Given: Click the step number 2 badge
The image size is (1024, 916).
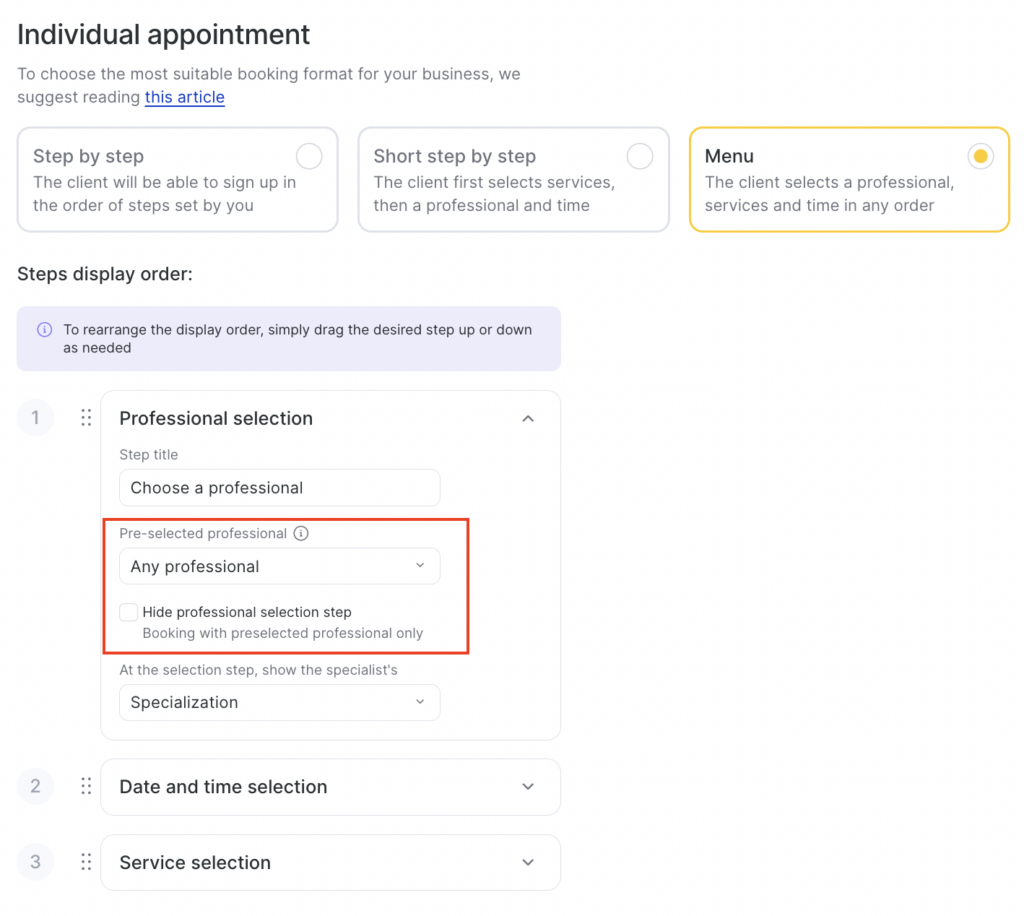Looking at the screenshot, I should coord(35,787).
